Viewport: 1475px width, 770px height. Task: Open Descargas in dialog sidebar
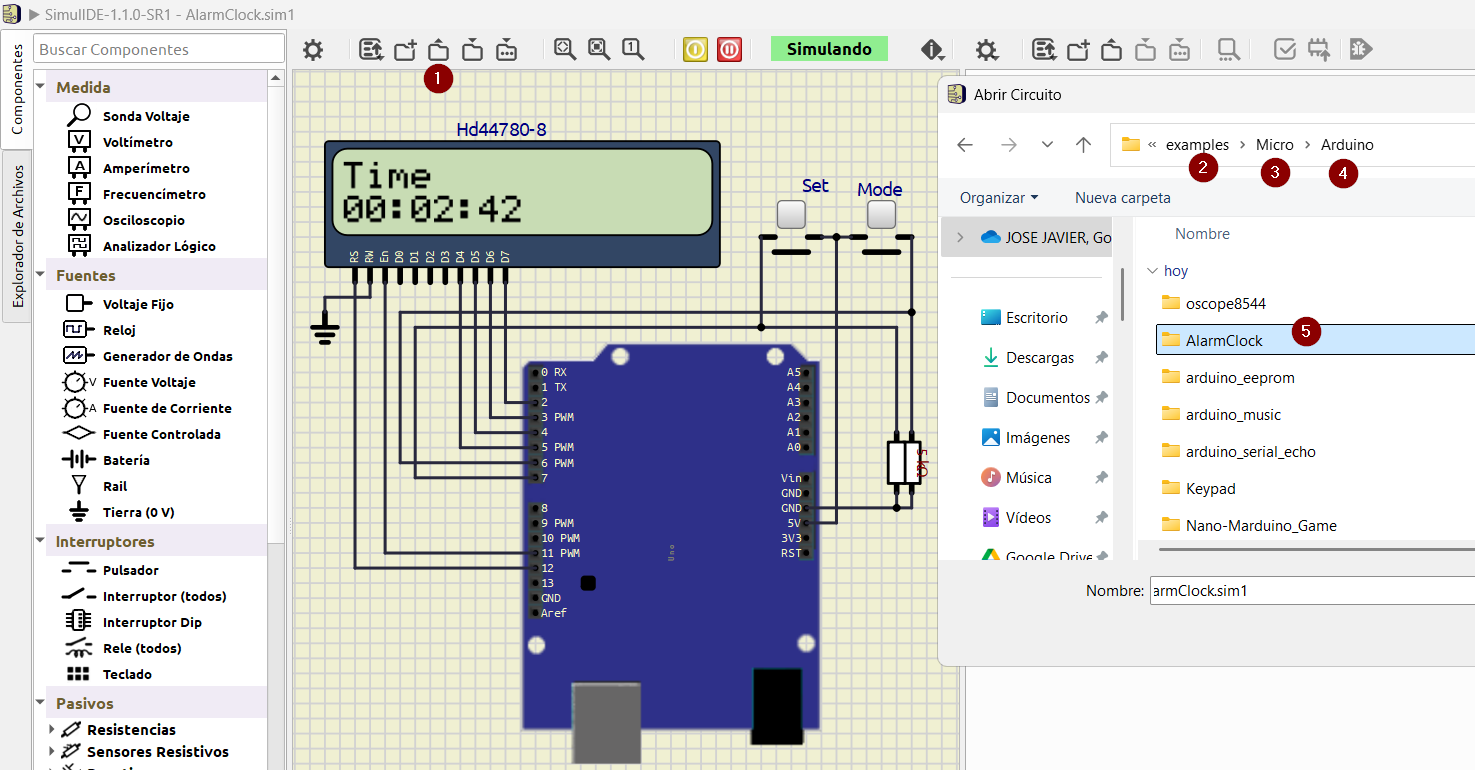point(1030,358)
